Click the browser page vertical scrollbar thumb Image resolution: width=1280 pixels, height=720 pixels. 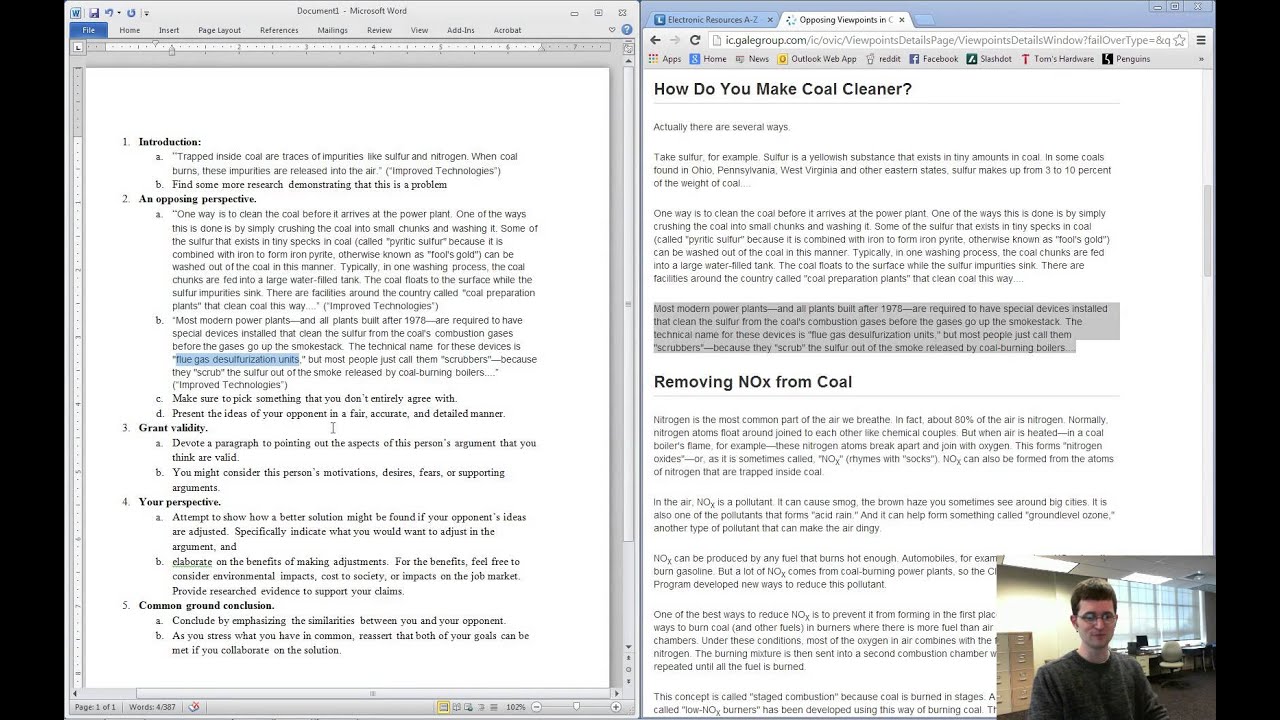1208,232
